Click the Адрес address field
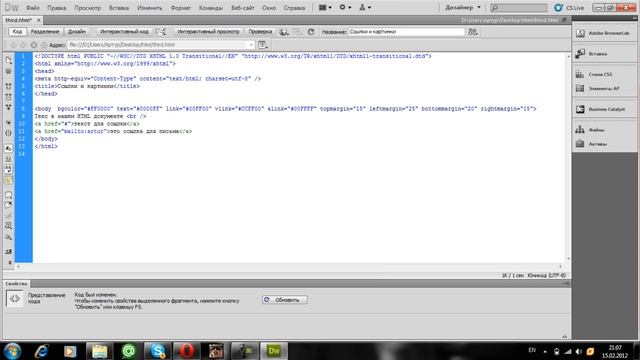640x360 pixels. point(161,44)
